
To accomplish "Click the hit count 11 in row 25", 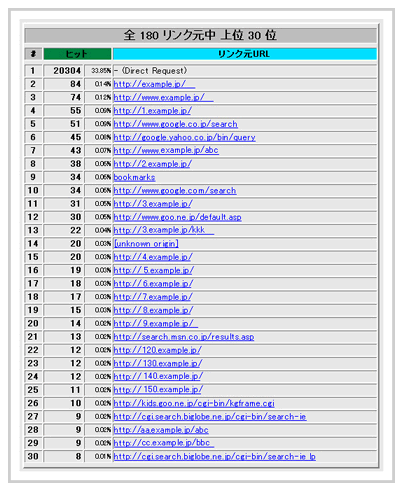I will 75,390.
